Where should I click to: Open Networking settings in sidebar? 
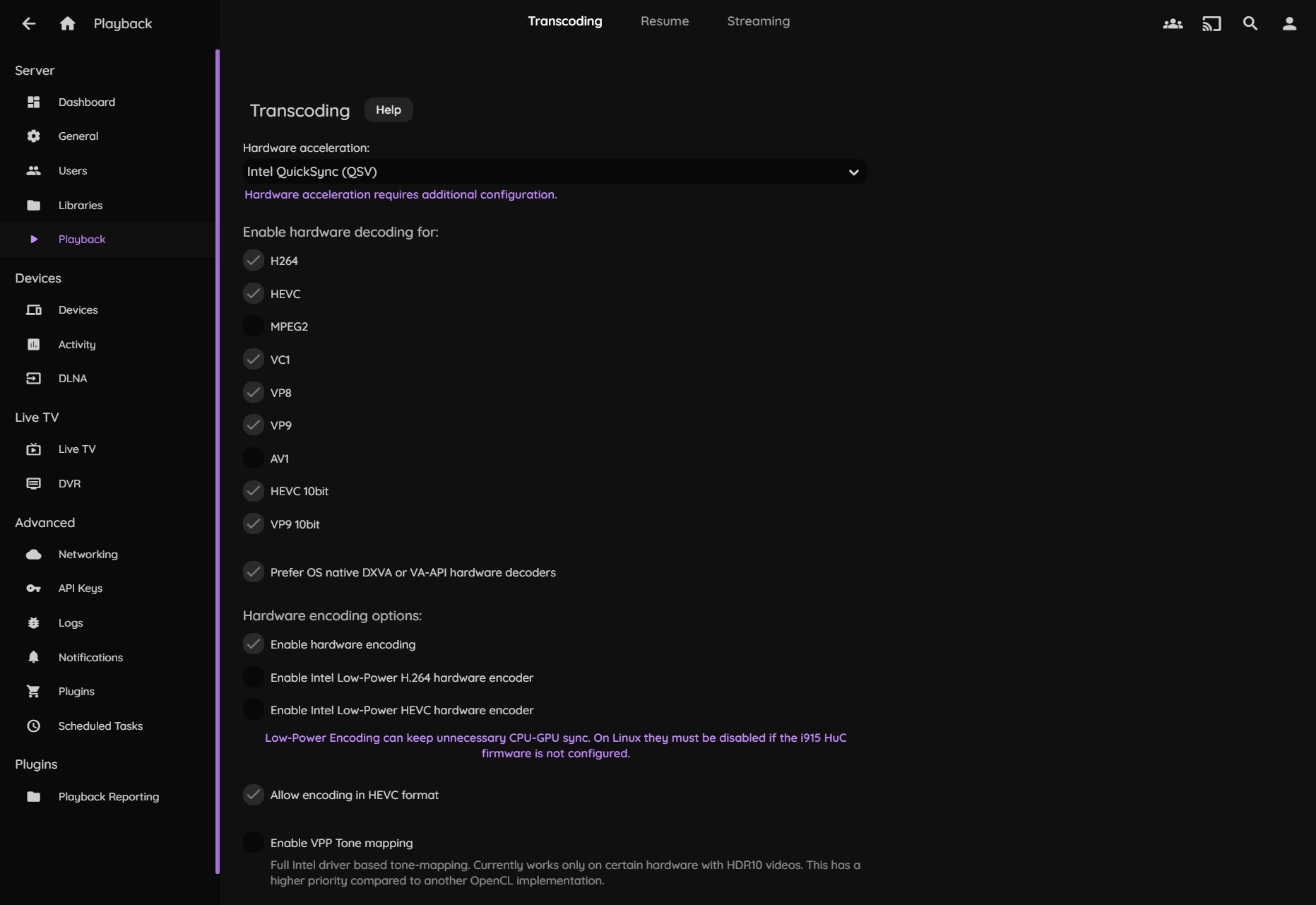(88, 555)
